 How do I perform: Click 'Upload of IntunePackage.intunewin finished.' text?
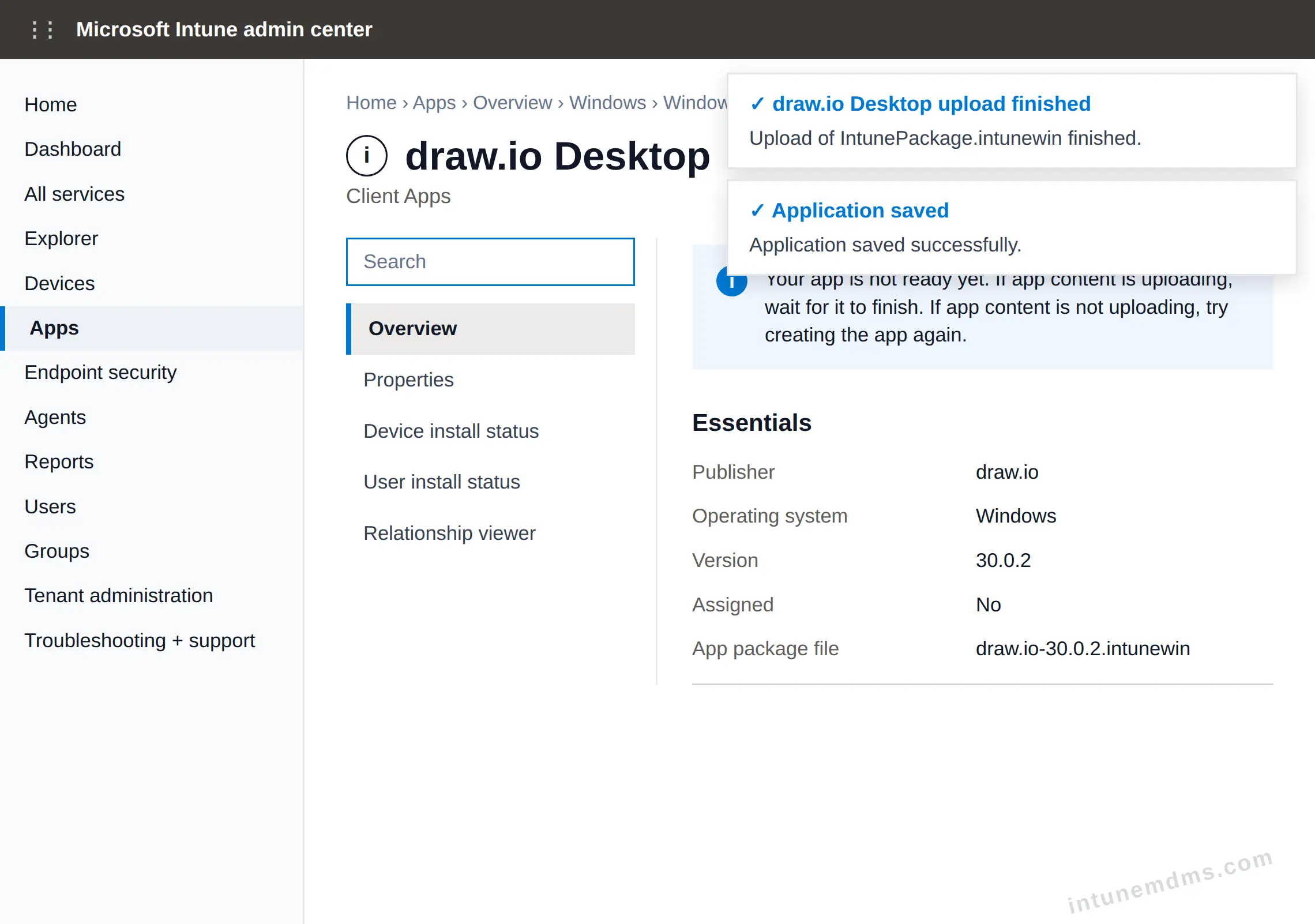(945, 138)
